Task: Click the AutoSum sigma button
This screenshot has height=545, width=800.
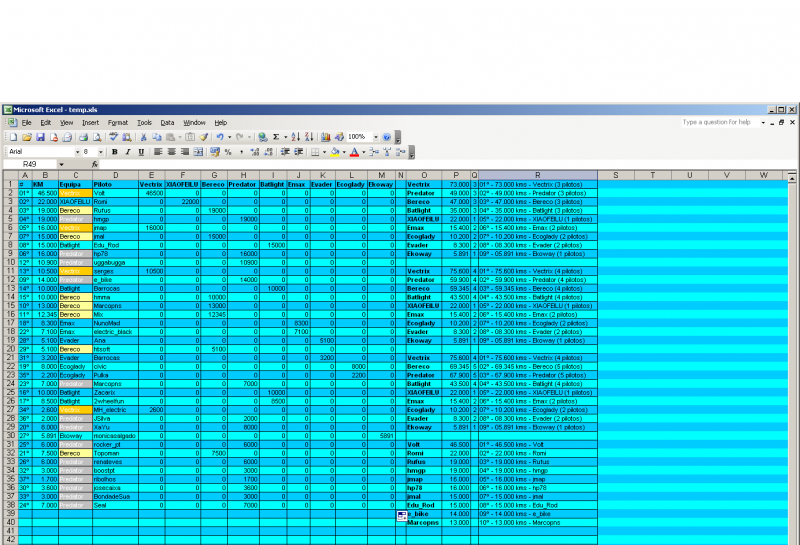Action: click(x=276, y=137)
